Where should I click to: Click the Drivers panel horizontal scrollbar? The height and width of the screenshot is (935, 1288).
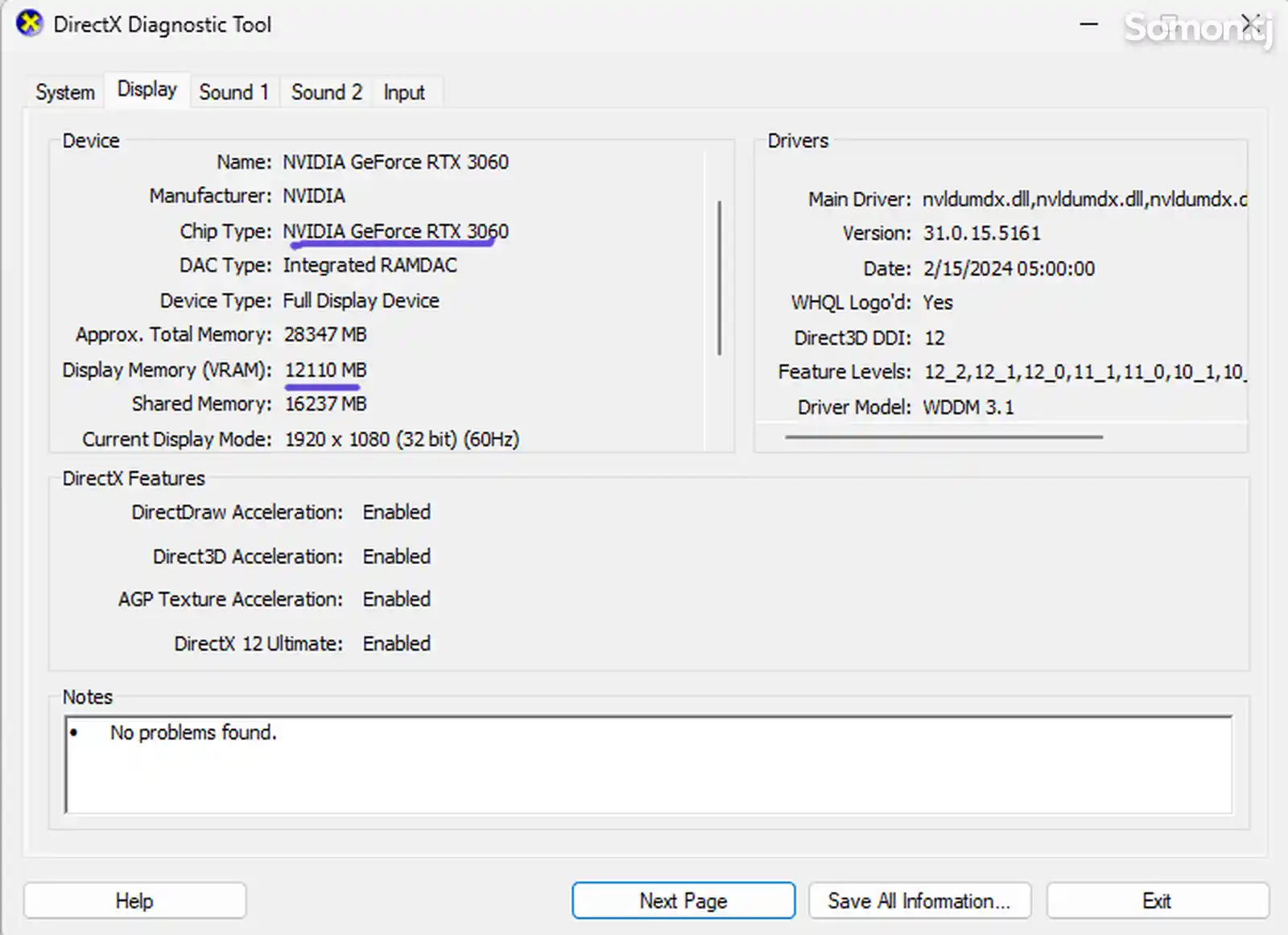pyautogui.click(x=943, y=436)
